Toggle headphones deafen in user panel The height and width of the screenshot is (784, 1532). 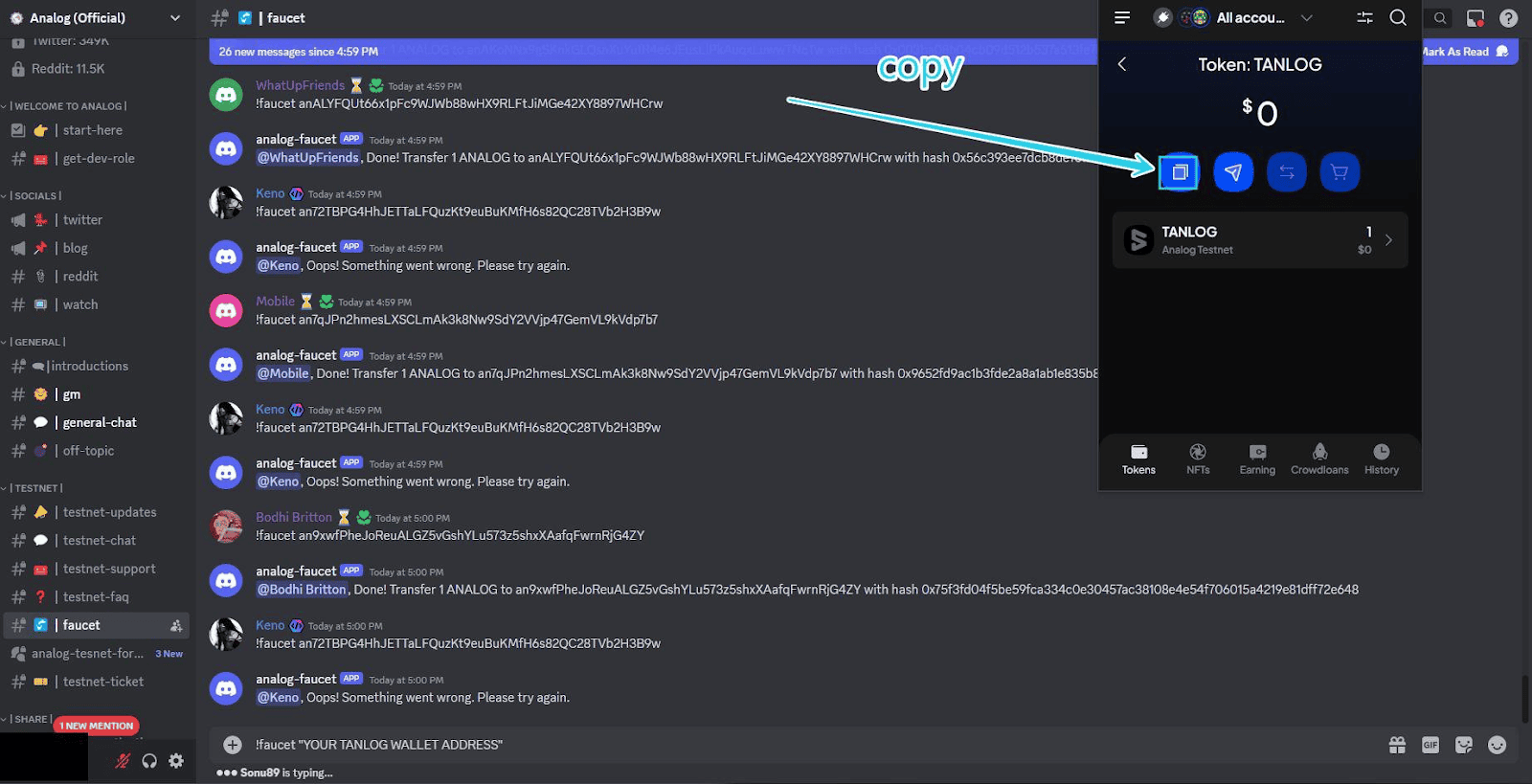[x=149, y=761]
